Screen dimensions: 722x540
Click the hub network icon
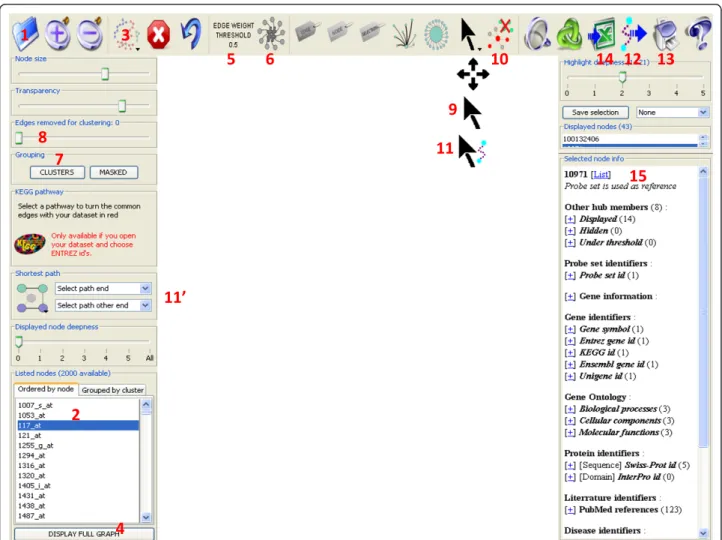pyautogui.click(x=271, y=34)
